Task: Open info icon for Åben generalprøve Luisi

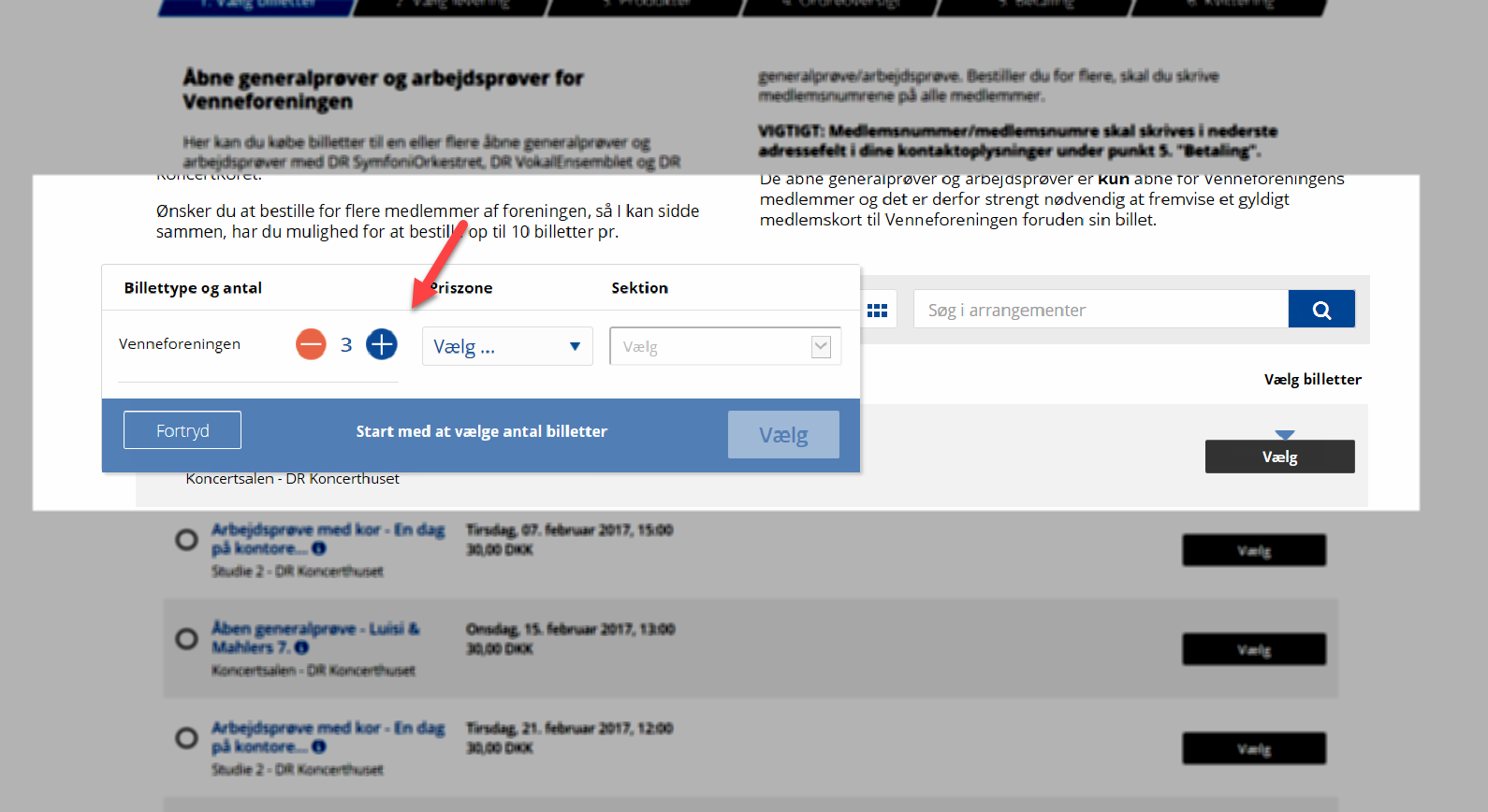Action: tap(301, 647)
